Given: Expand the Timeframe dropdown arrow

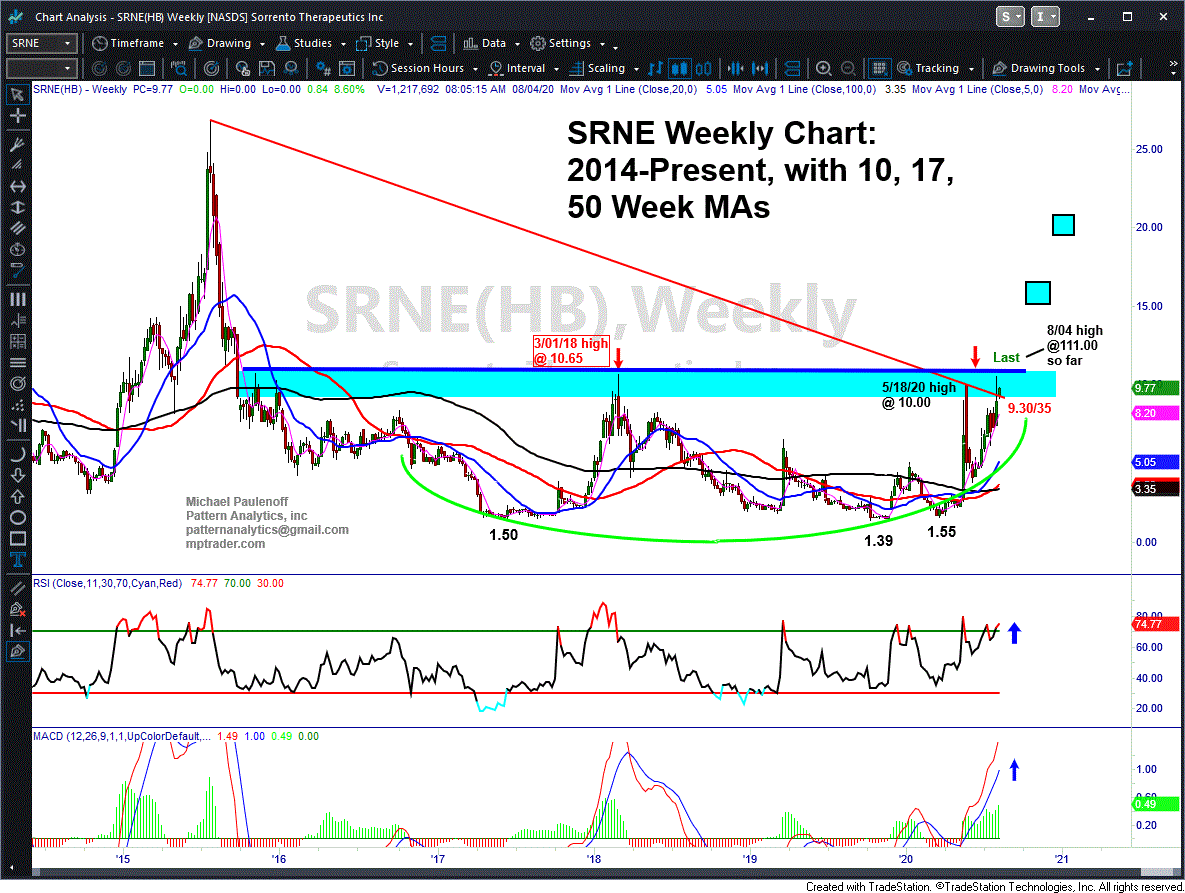Looking at the screenshot, I should 175,44.
